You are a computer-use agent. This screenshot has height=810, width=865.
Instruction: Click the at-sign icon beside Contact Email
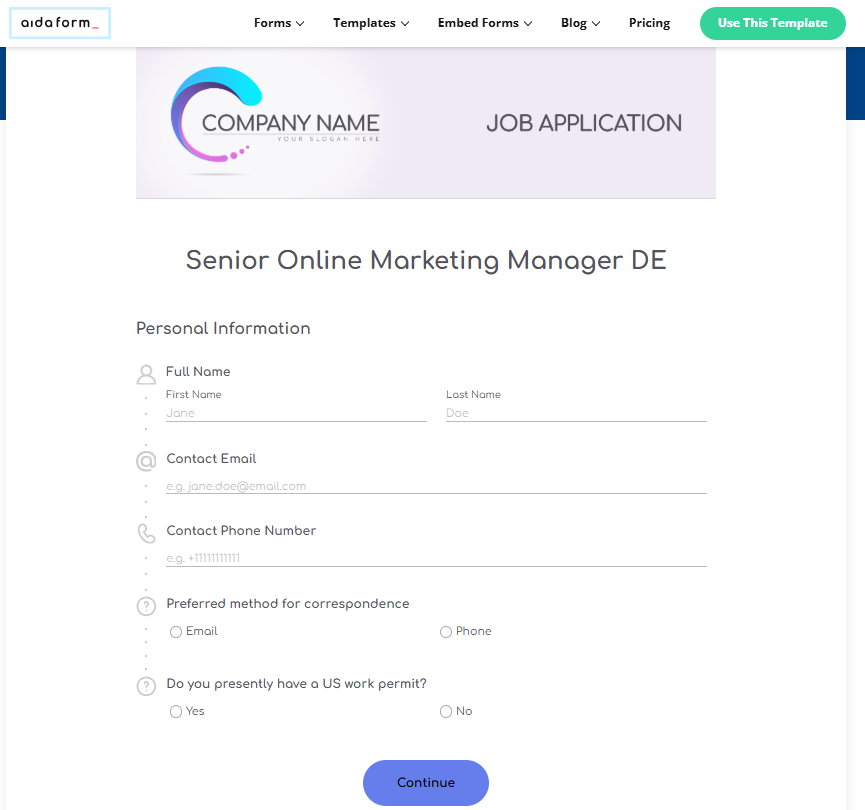(x=146, y=461)
